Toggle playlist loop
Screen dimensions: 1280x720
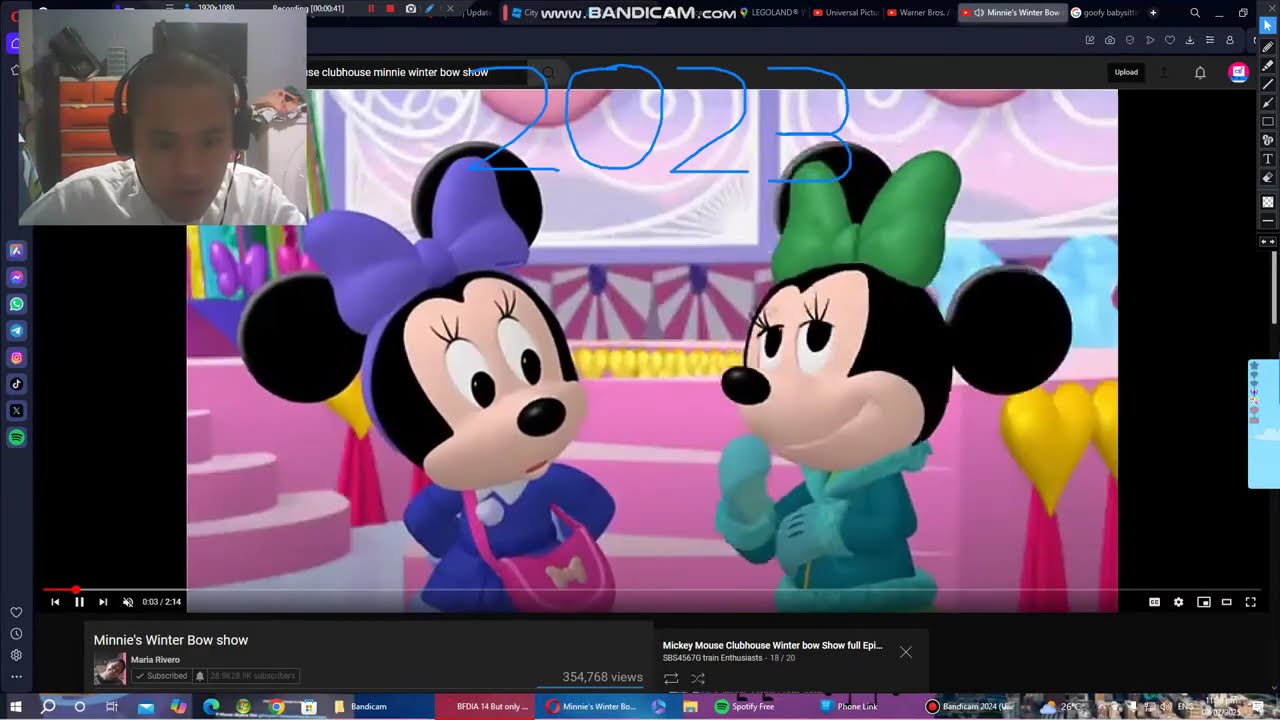(x=671, y=678)
